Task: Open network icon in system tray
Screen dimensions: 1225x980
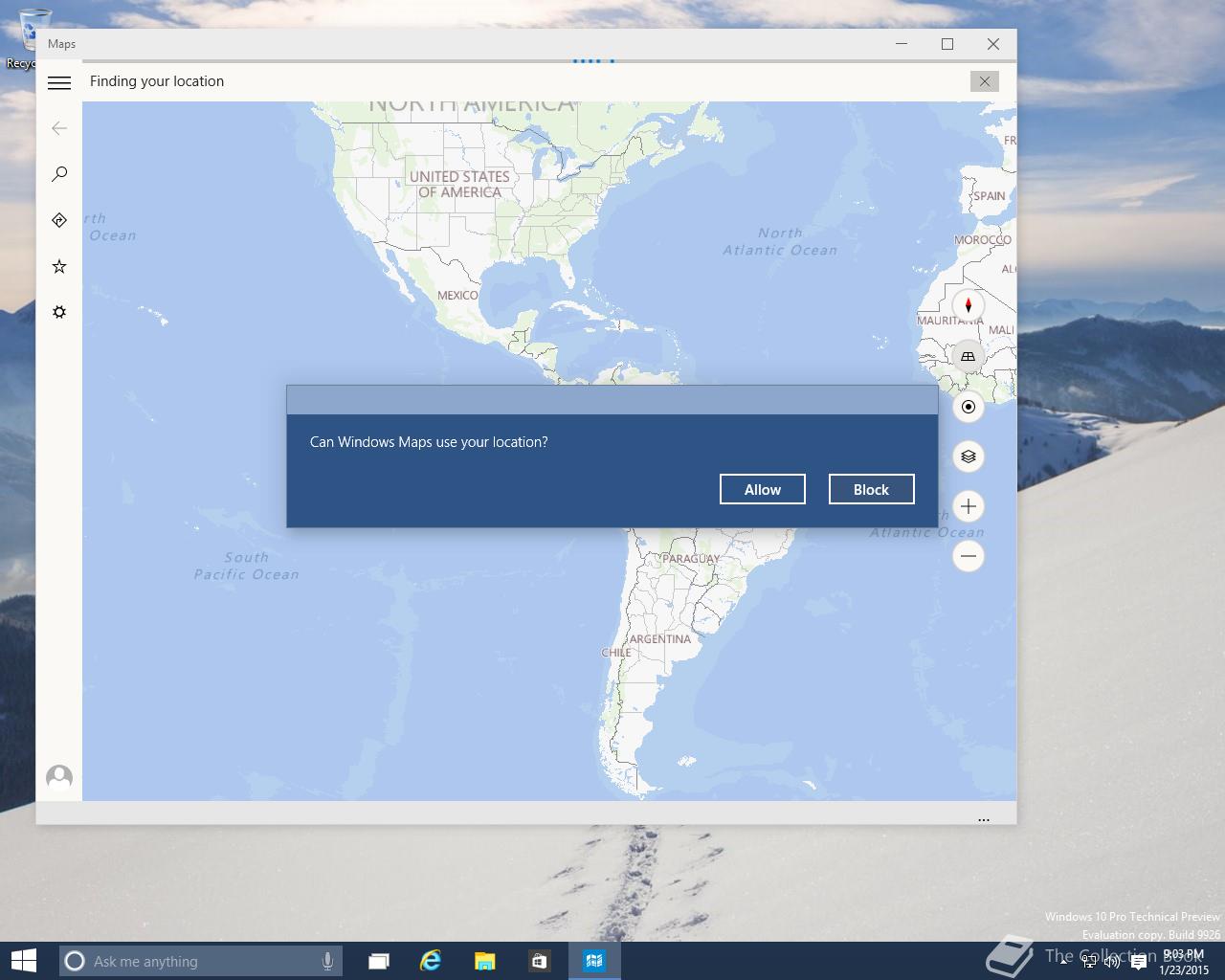Action: [1088, 962]
